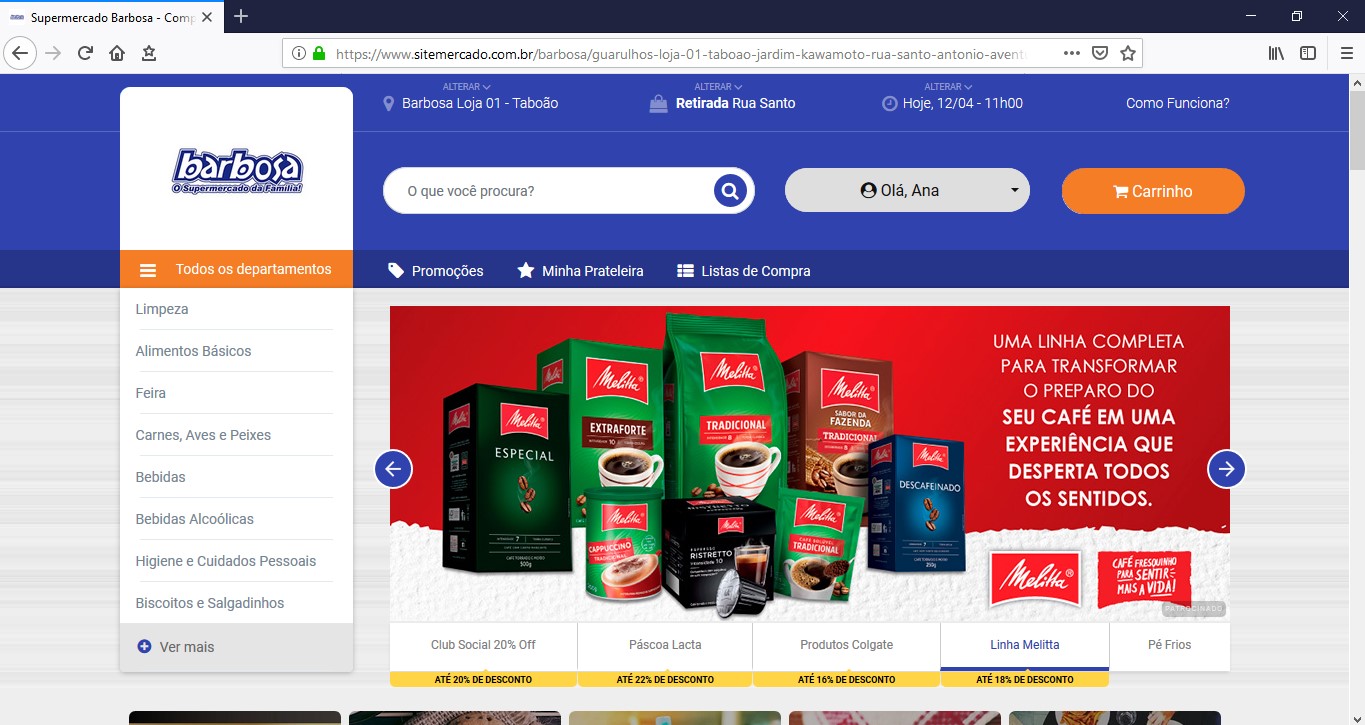The width and height of the screenshot is (1365, 725).
Task: Click location pin icon beside Barbosa Loja 01
Action: click(389, 103)
